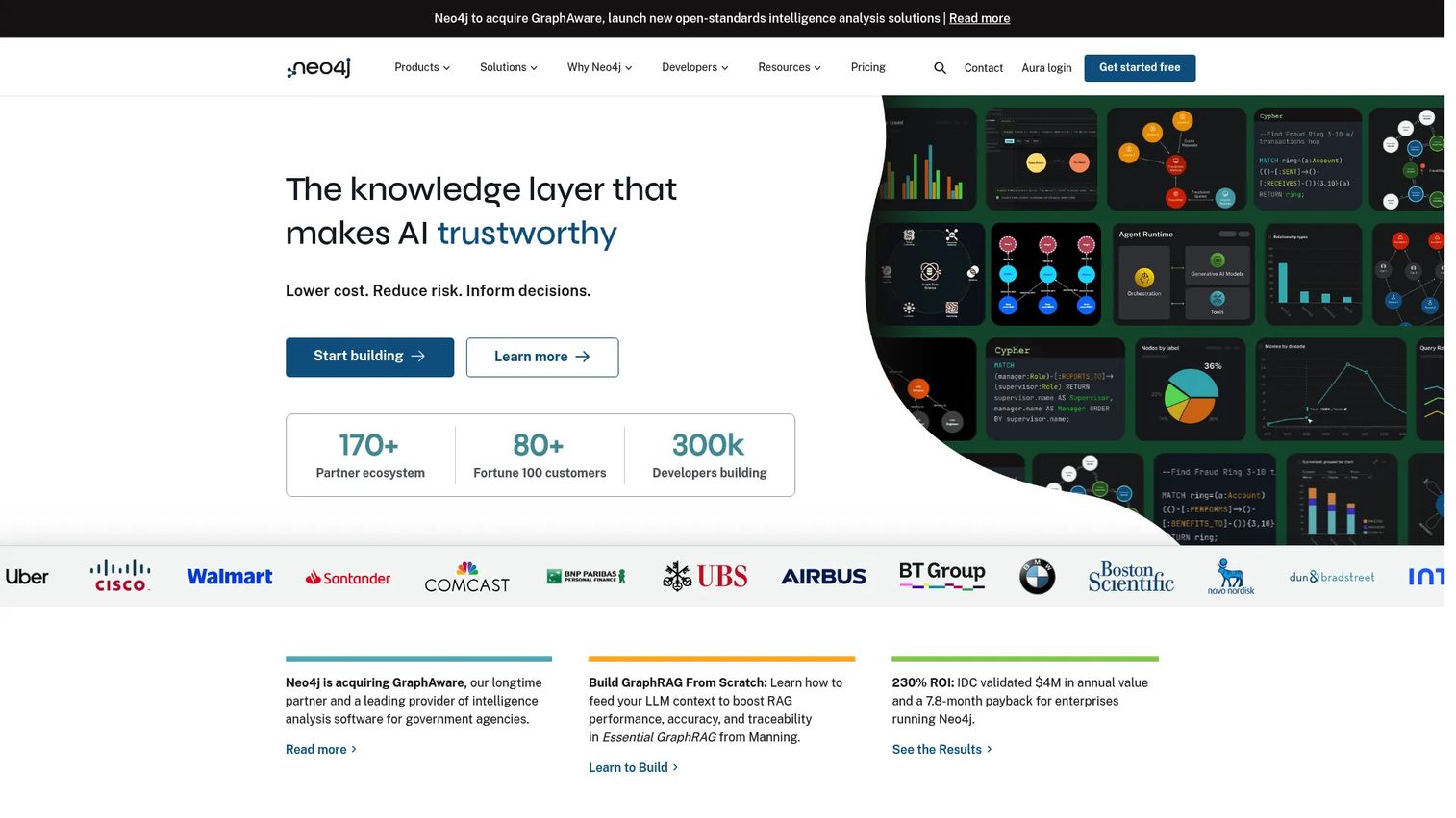Click the Agent Runtime diagram tile

[1184, 274]
